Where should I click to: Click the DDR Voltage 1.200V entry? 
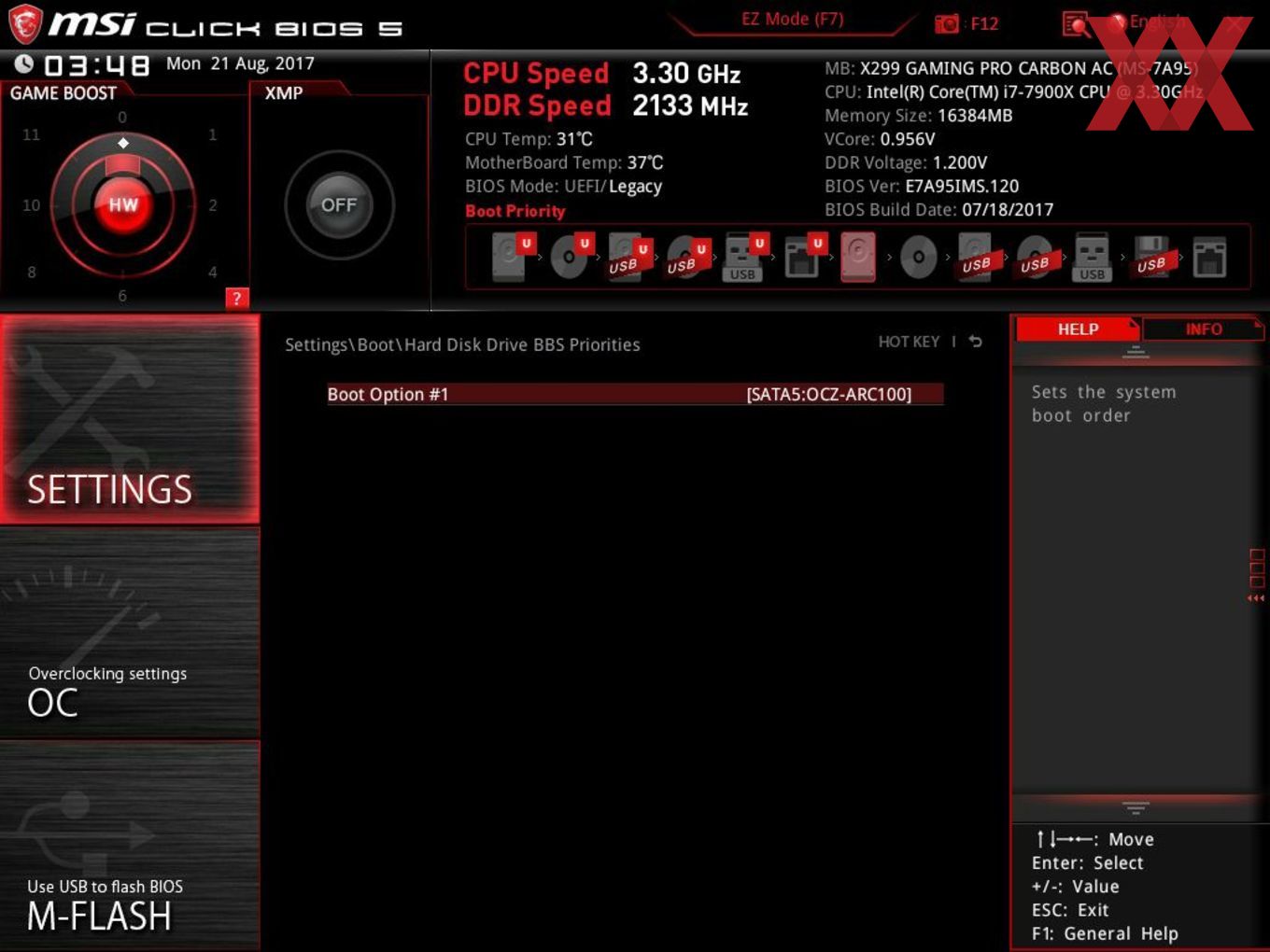906,162
